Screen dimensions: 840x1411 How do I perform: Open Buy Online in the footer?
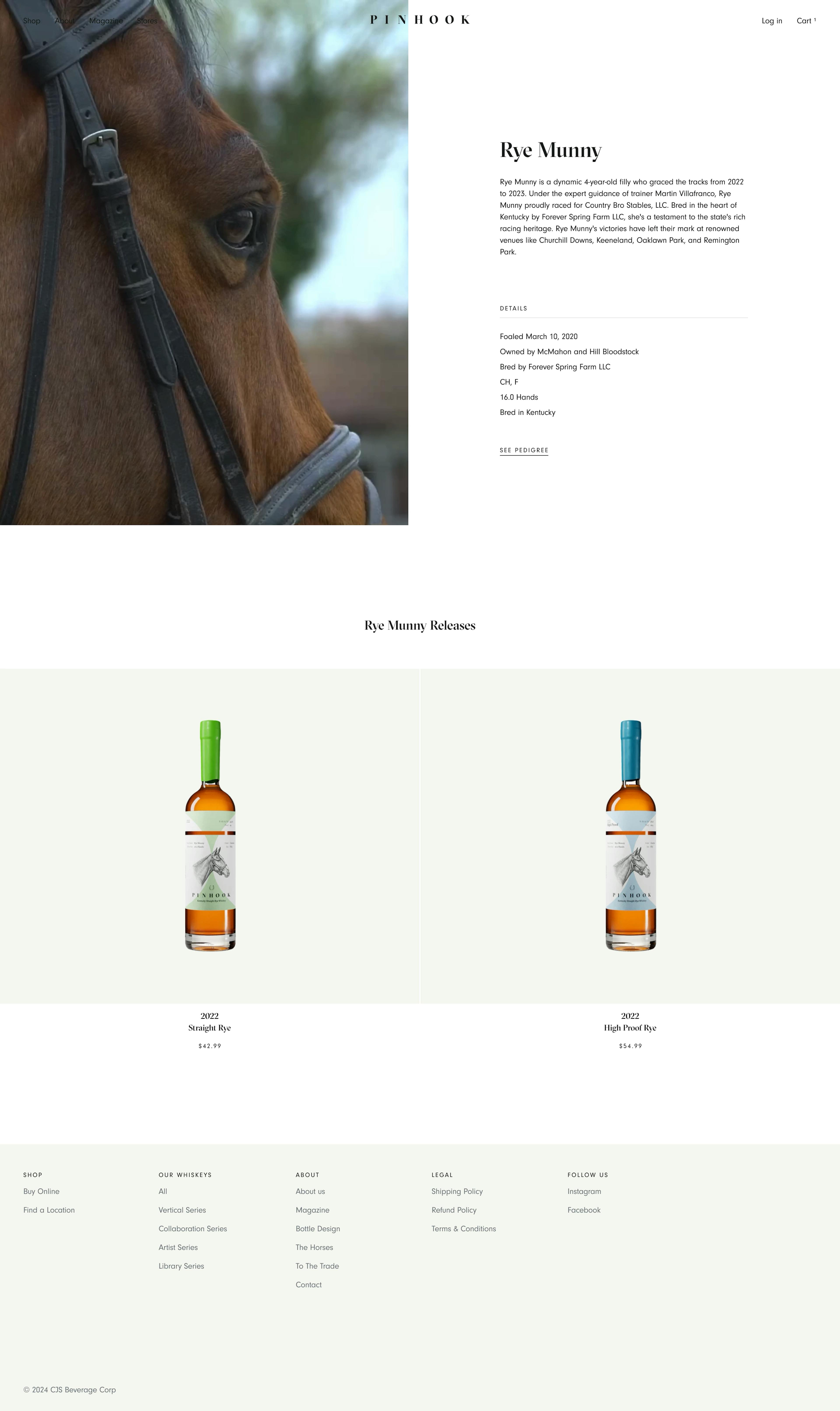pos(41,1191)
